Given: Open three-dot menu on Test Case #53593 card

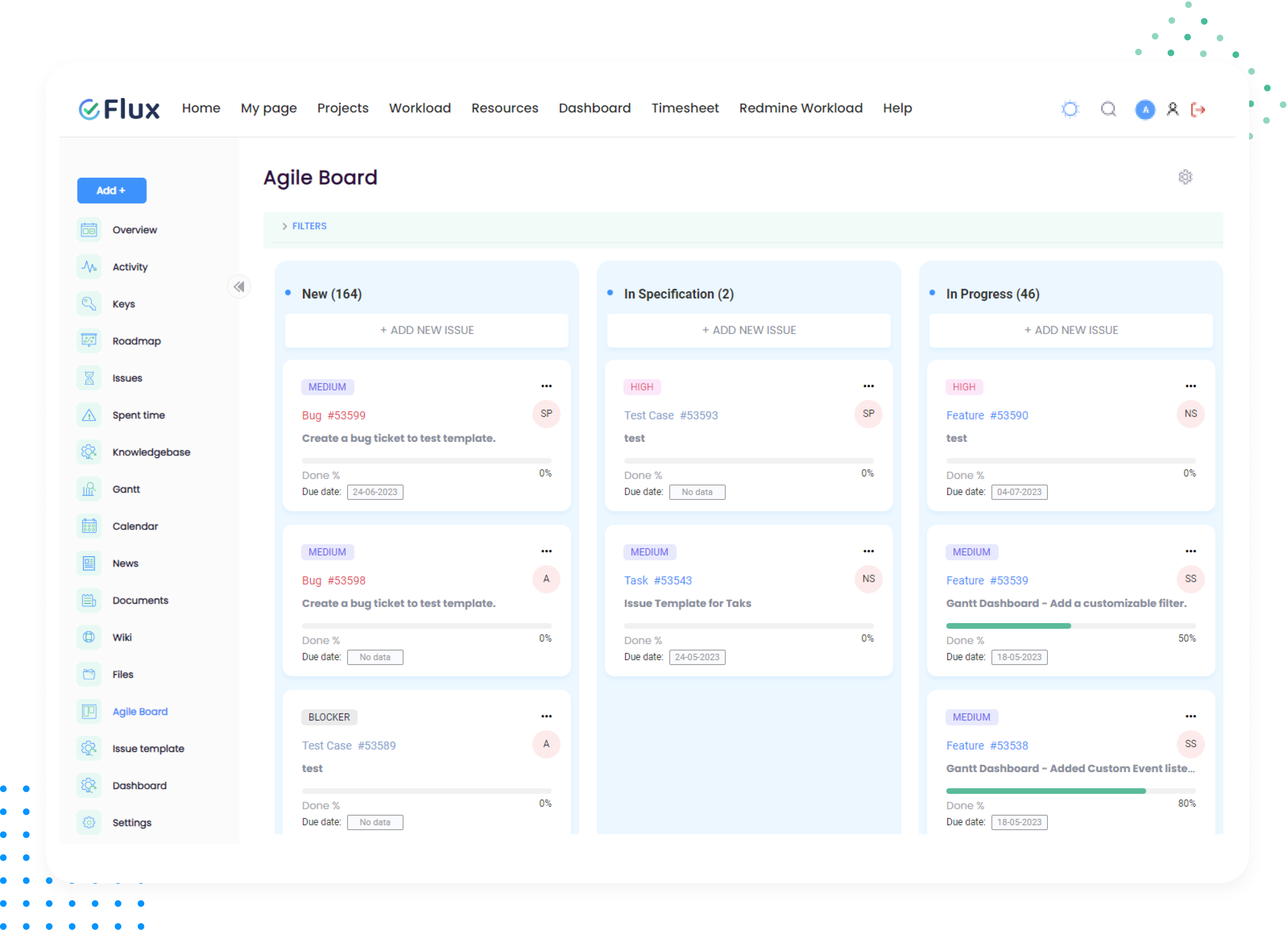Looking at the screenshot, I should [868, 386].
